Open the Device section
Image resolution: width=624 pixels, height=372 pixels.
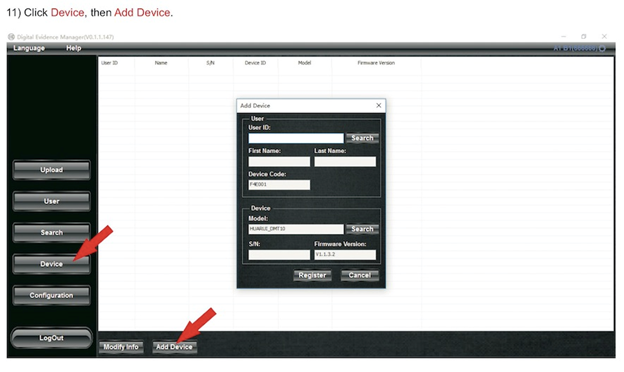(x=51, y=264)
